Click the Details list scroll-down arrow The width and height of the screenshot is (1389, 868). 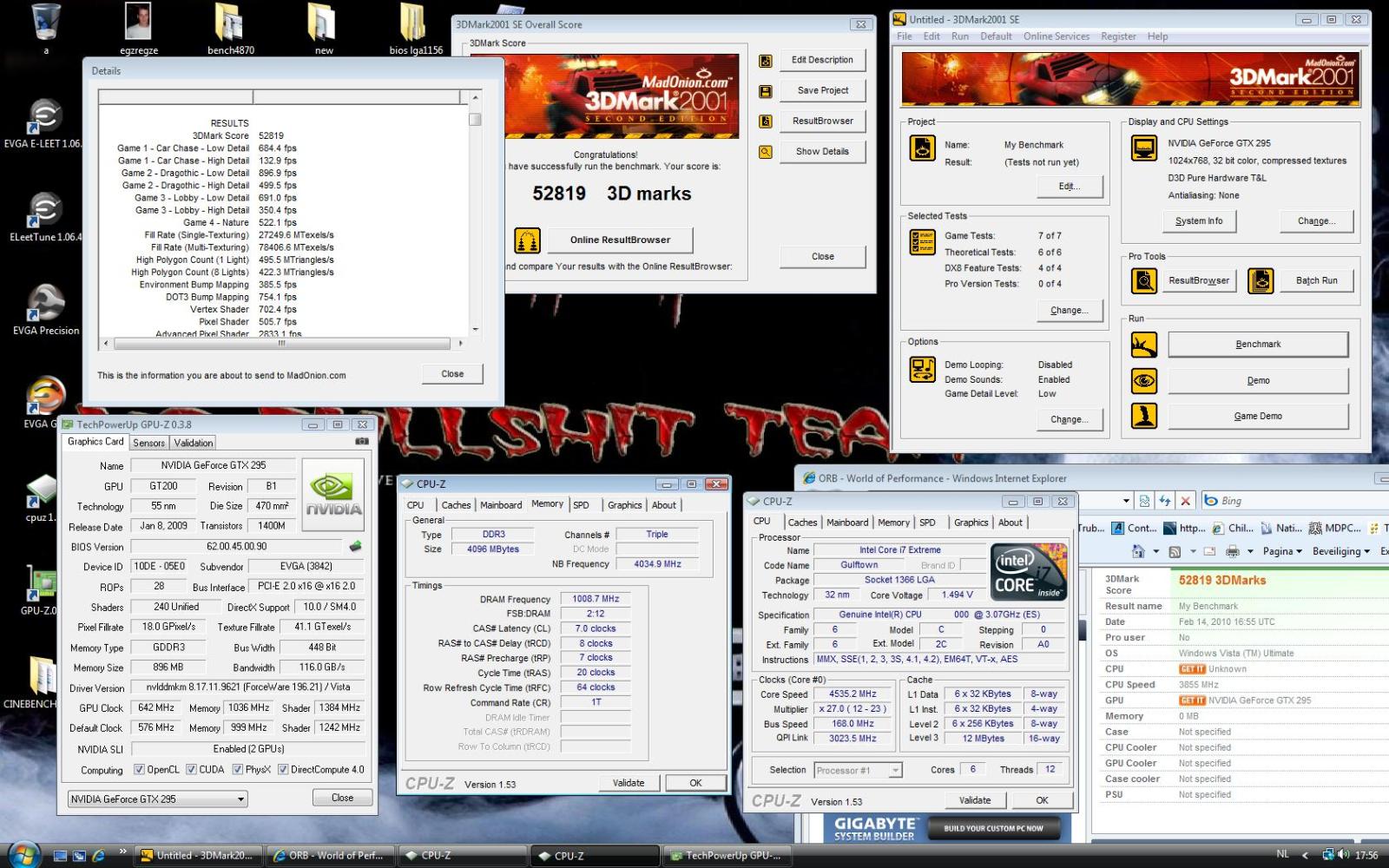(x=475, y=330)
